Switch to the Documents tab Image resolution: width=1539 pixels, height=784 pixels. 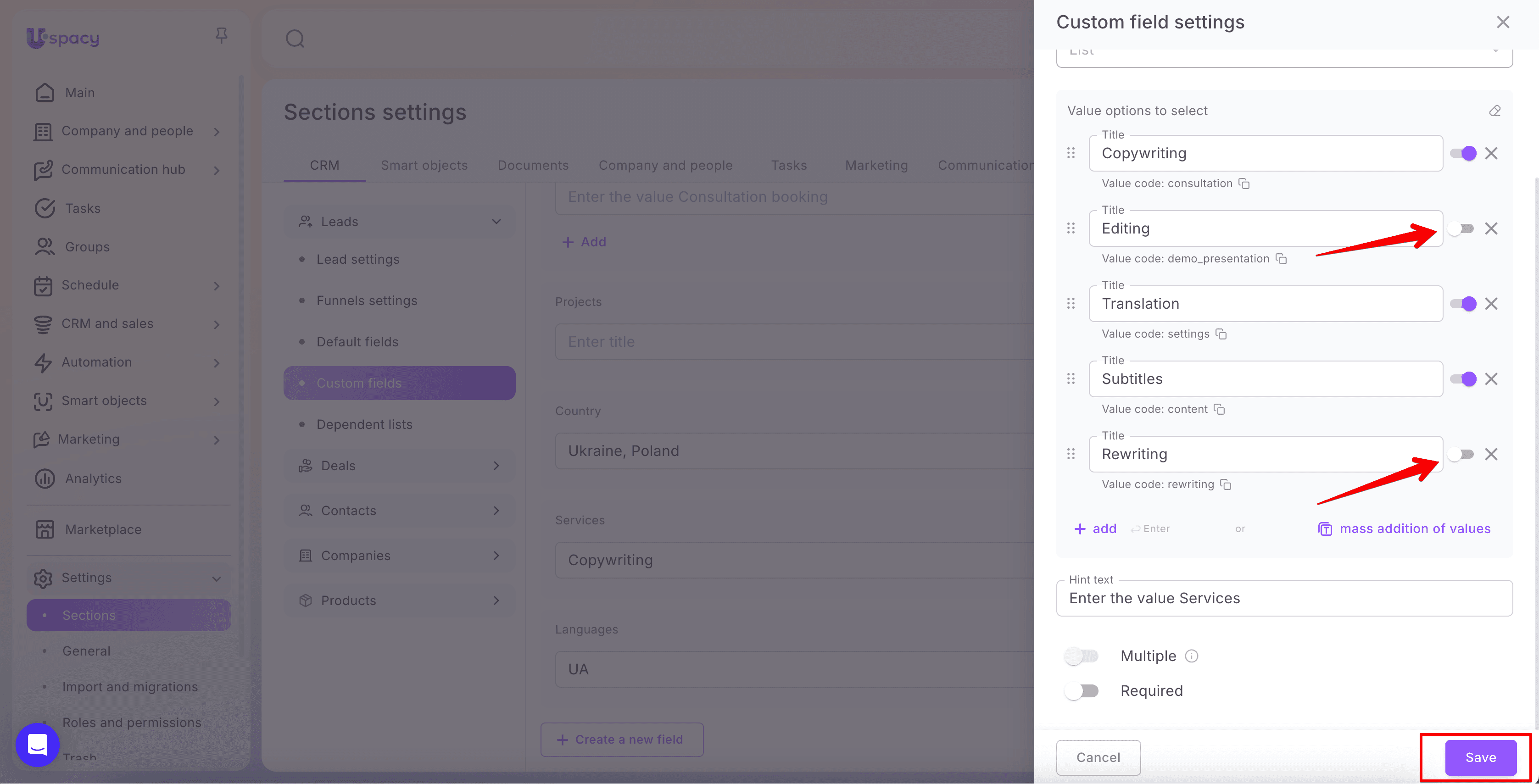point(533,166)
